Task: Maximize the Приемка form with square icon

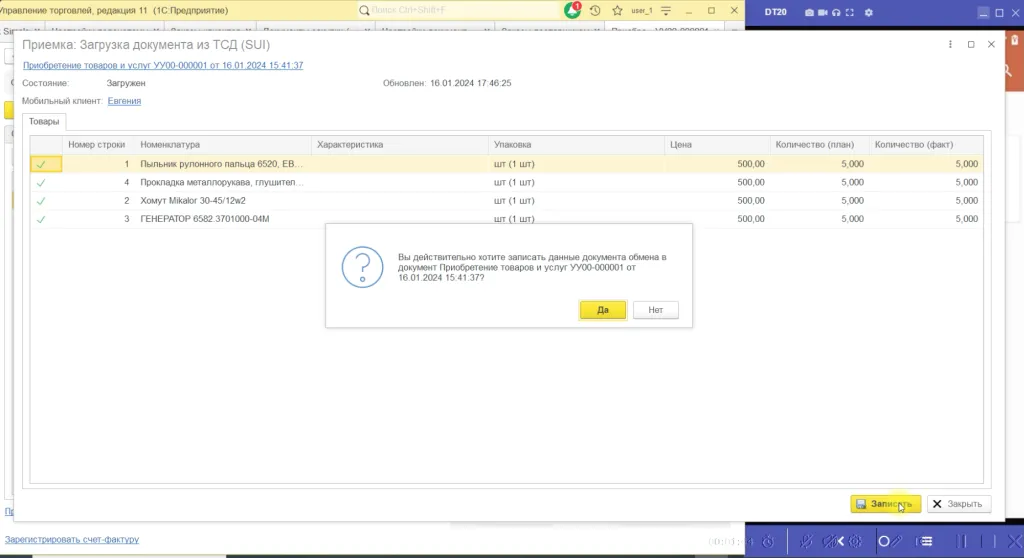Action: [971, 44]
